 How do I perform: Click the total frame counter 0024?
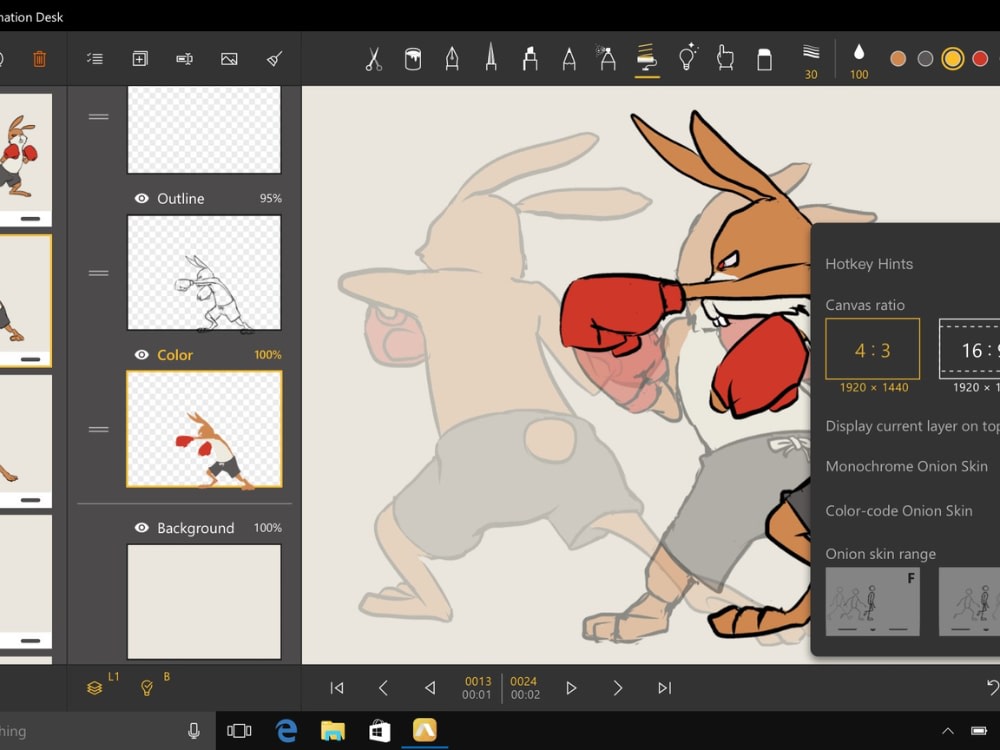pyautogui.click(x=524, y=681)
